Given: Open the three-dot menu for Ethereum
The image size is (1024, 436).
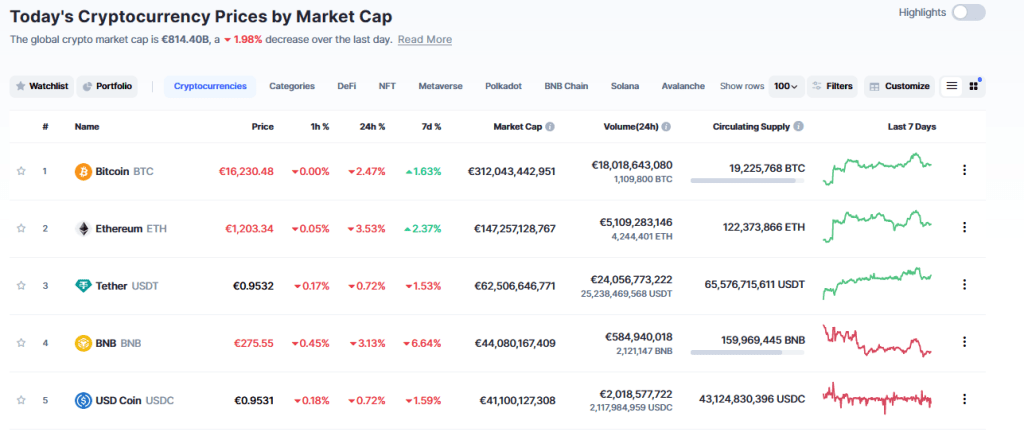Looking at the screenshot, I should [x=964, y=227].
